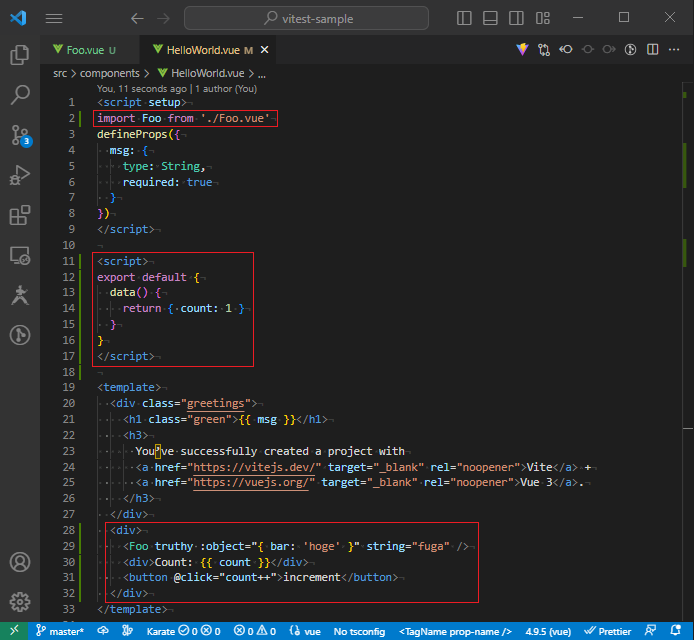Click the No tsconfig status item
Image resolution: width=694 pixels, height=640 pixels.
pyautogui.click(x=359, y=631)
